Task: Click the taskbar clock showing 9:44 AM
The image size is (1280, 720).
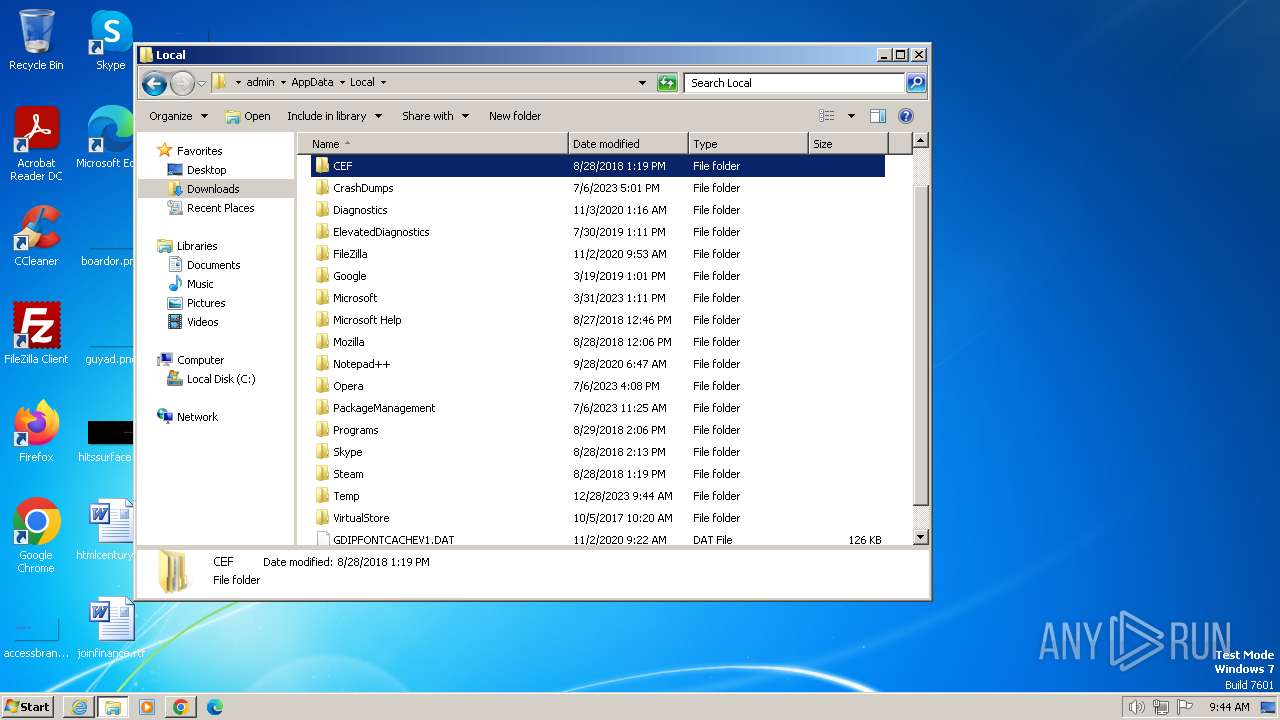Action: [1229, 707]
